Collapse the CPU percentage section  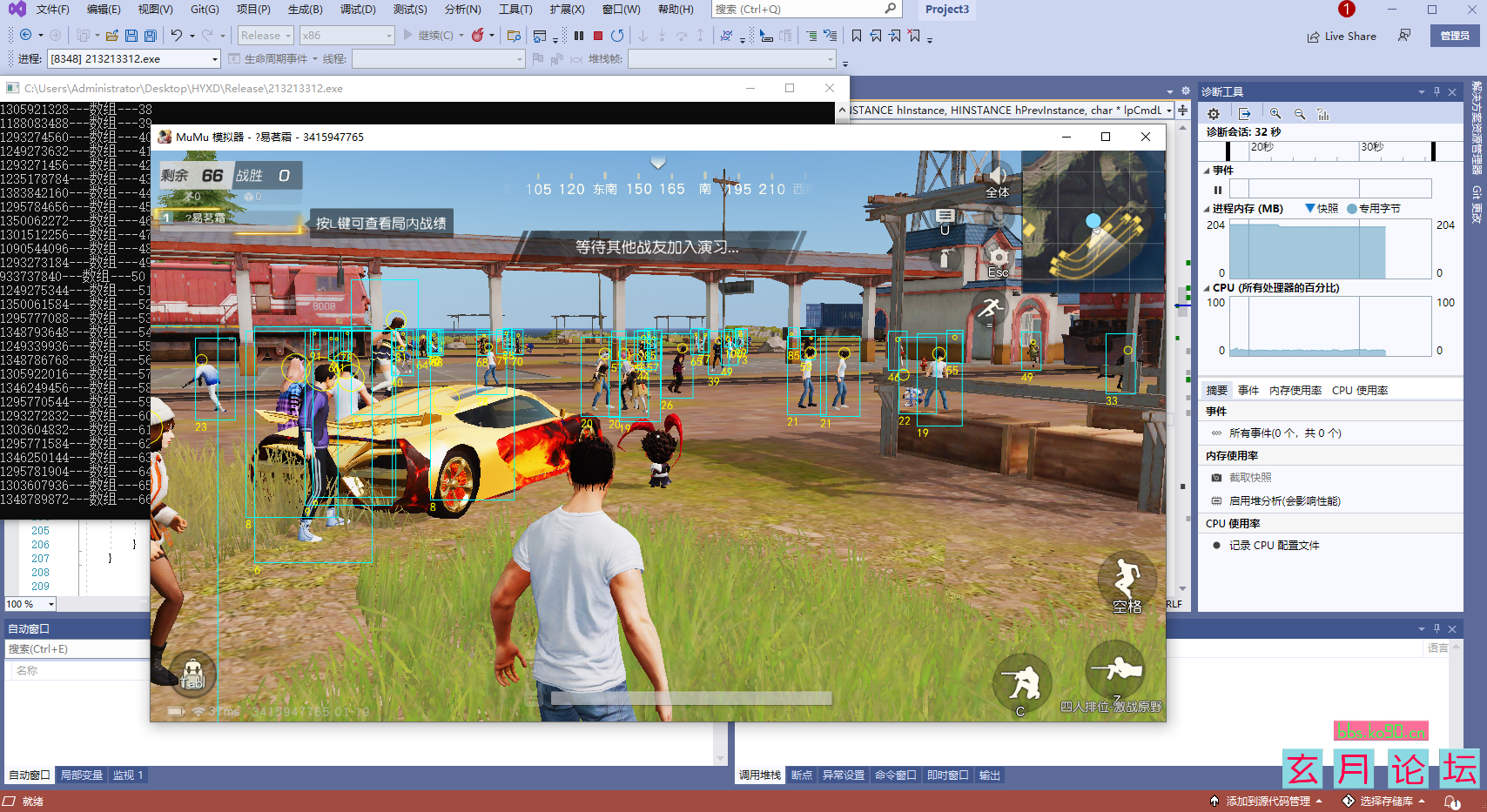coord(1208,288)
